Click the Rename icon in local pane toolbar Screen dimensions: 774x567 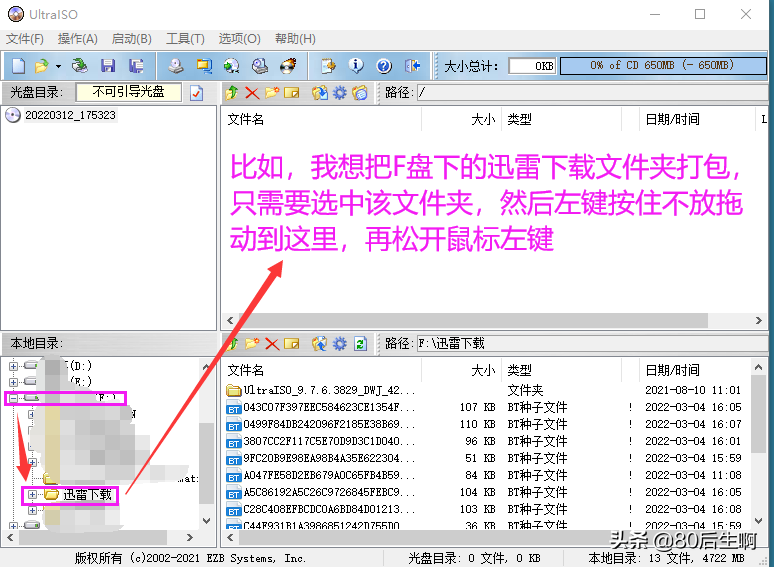coord(292,343)
